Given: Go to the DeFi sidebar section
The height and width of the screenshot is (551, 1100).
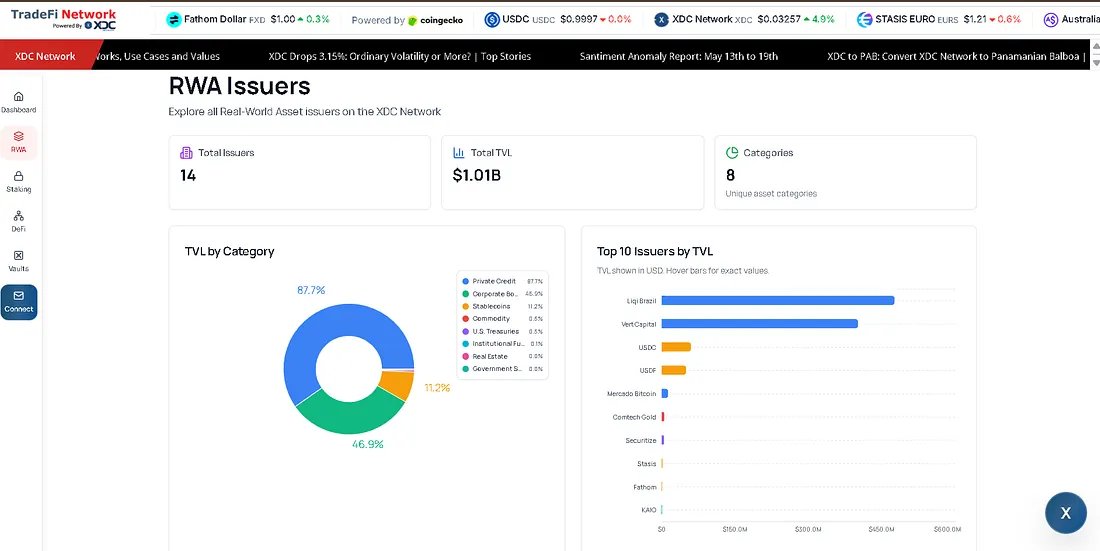Looking at the screenshot, I should [18, 222].
